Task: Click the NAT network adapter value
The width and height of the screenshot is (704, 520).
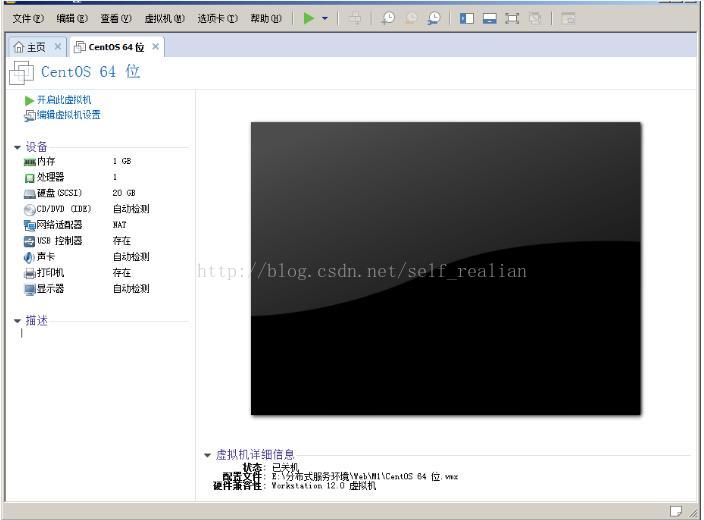Action: tap(119, 225)
